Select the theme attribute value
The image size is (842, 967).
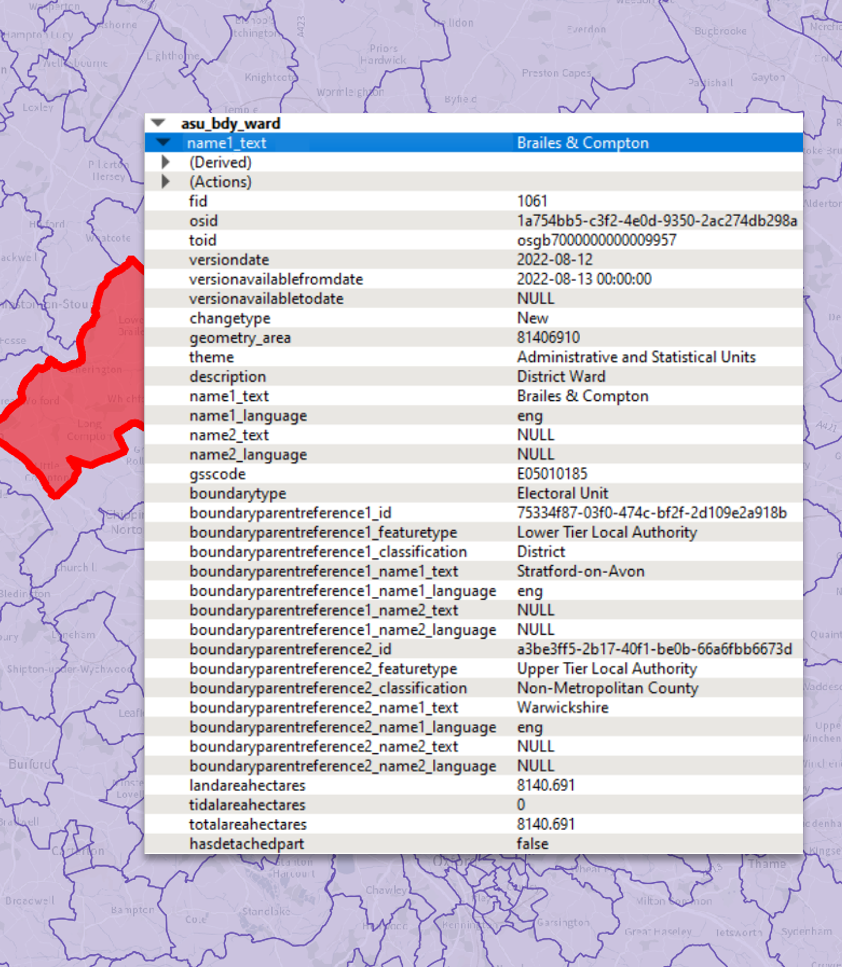pos(636,357)
